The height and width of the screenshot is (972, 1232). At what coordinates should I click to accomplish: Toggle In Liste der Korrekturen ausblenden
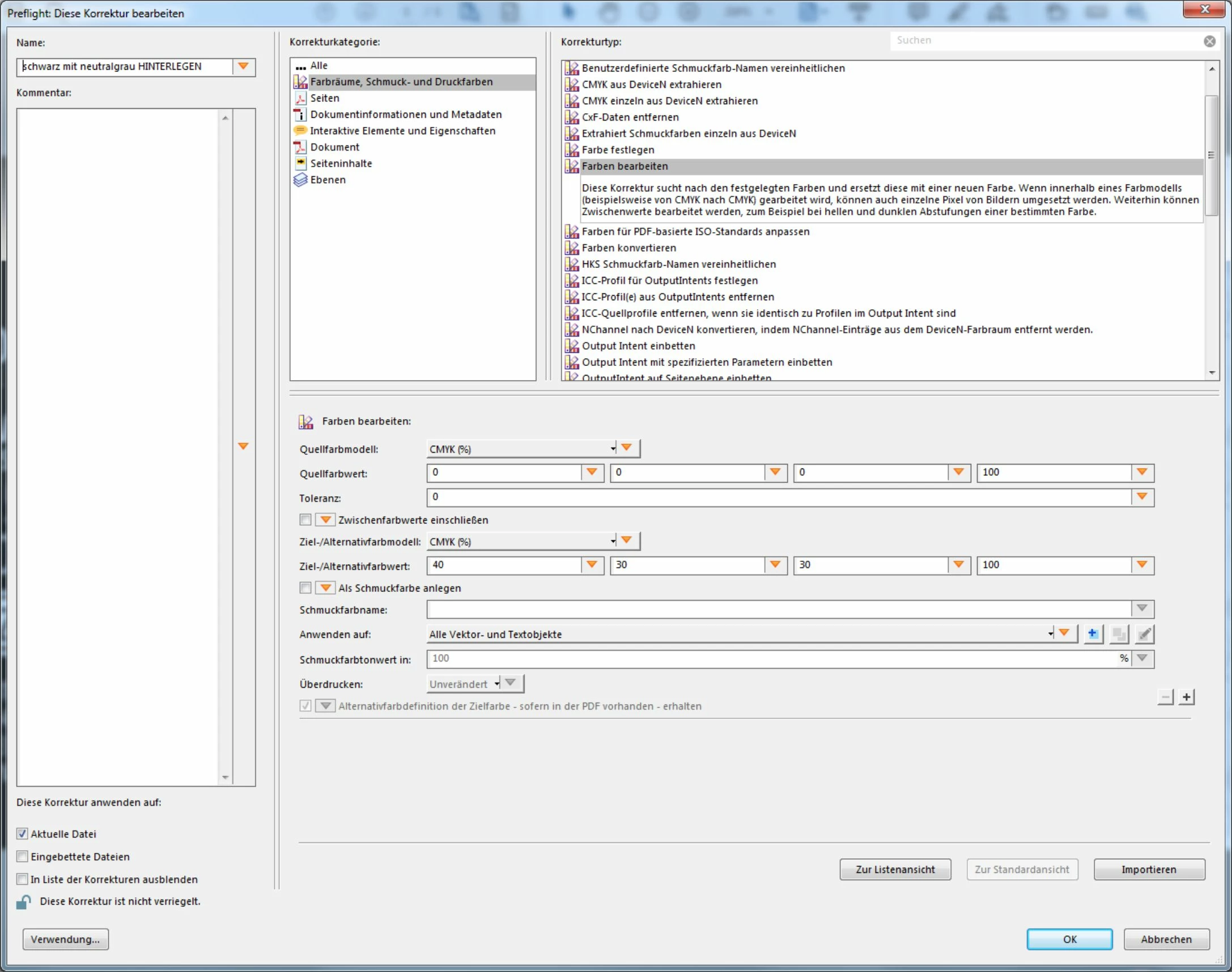click(22, 879)
